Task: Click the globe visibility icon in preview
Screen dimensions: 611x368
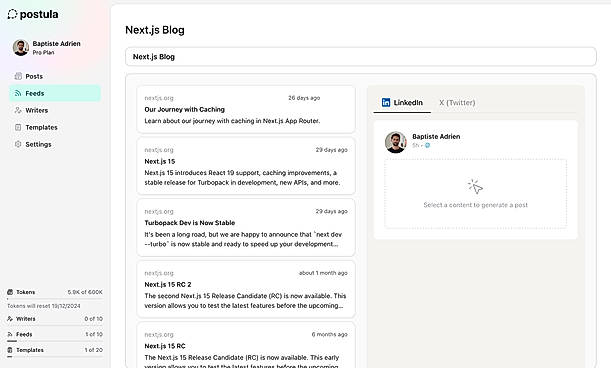Action: pyautogui.click(x=427, y=145)
